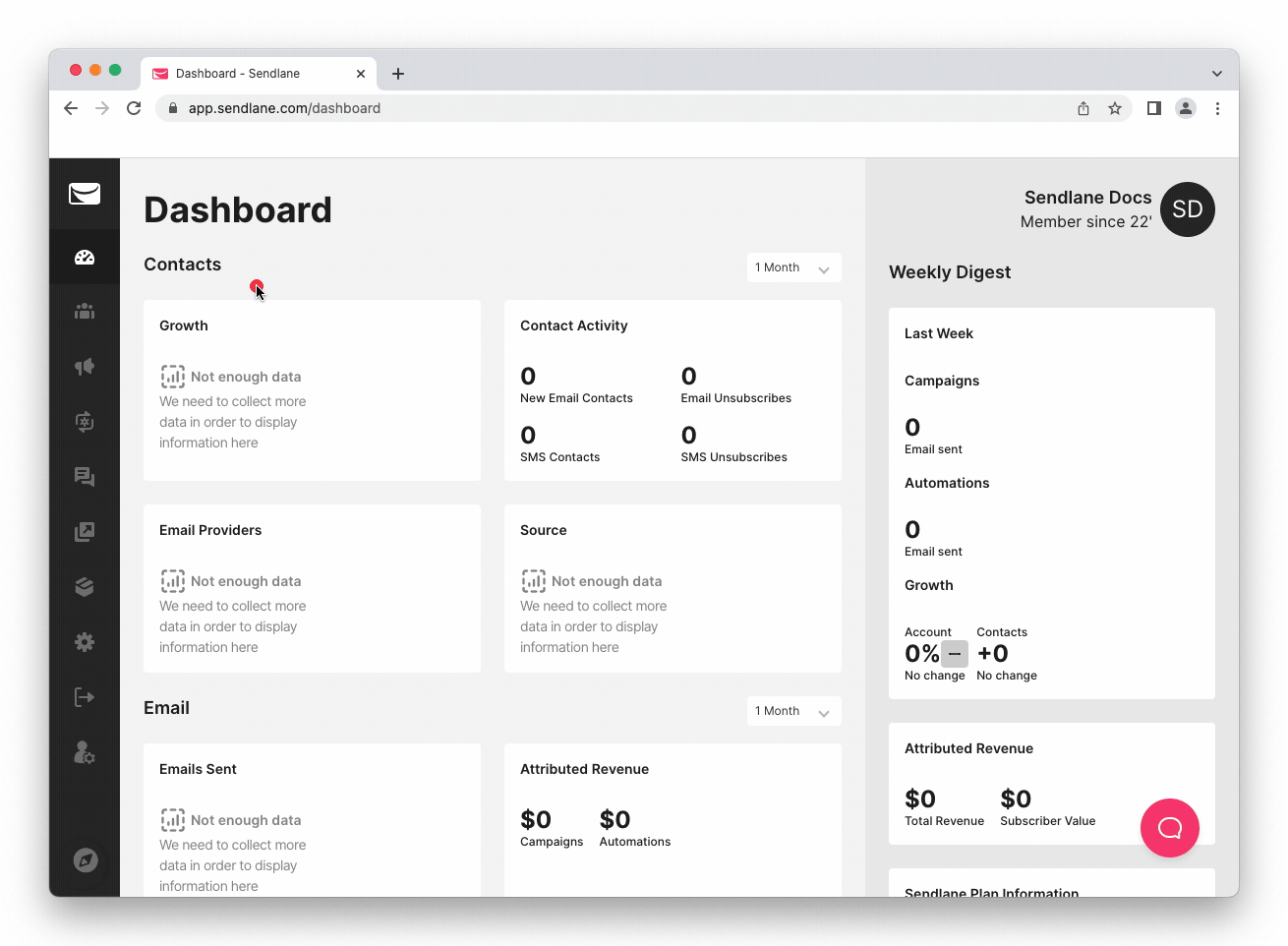Click the $0 Automations revenue value
The image size is (1288, 946).
click(x=615, y=820)
